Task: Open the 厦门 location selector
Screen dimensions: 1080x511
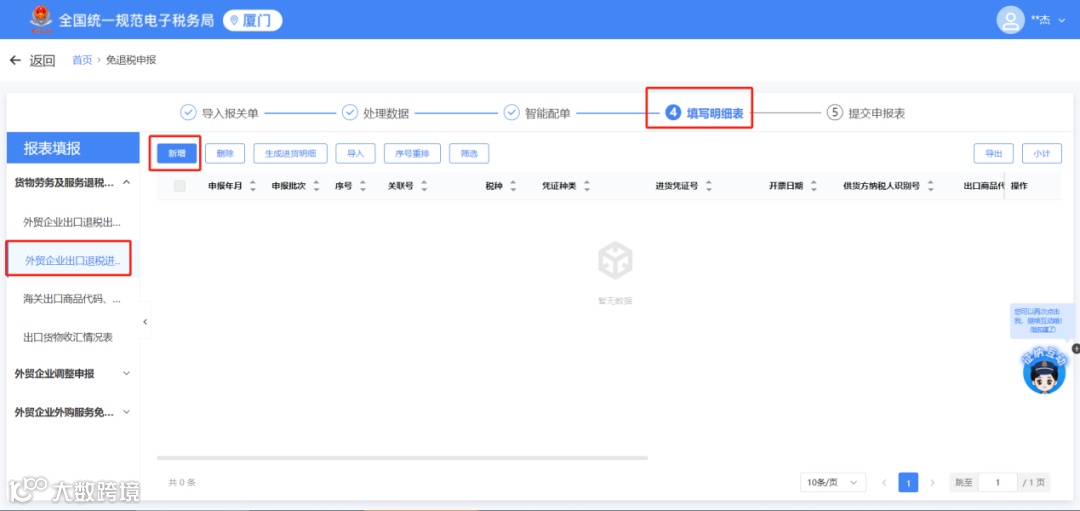Action: click(x=253, y=21)
